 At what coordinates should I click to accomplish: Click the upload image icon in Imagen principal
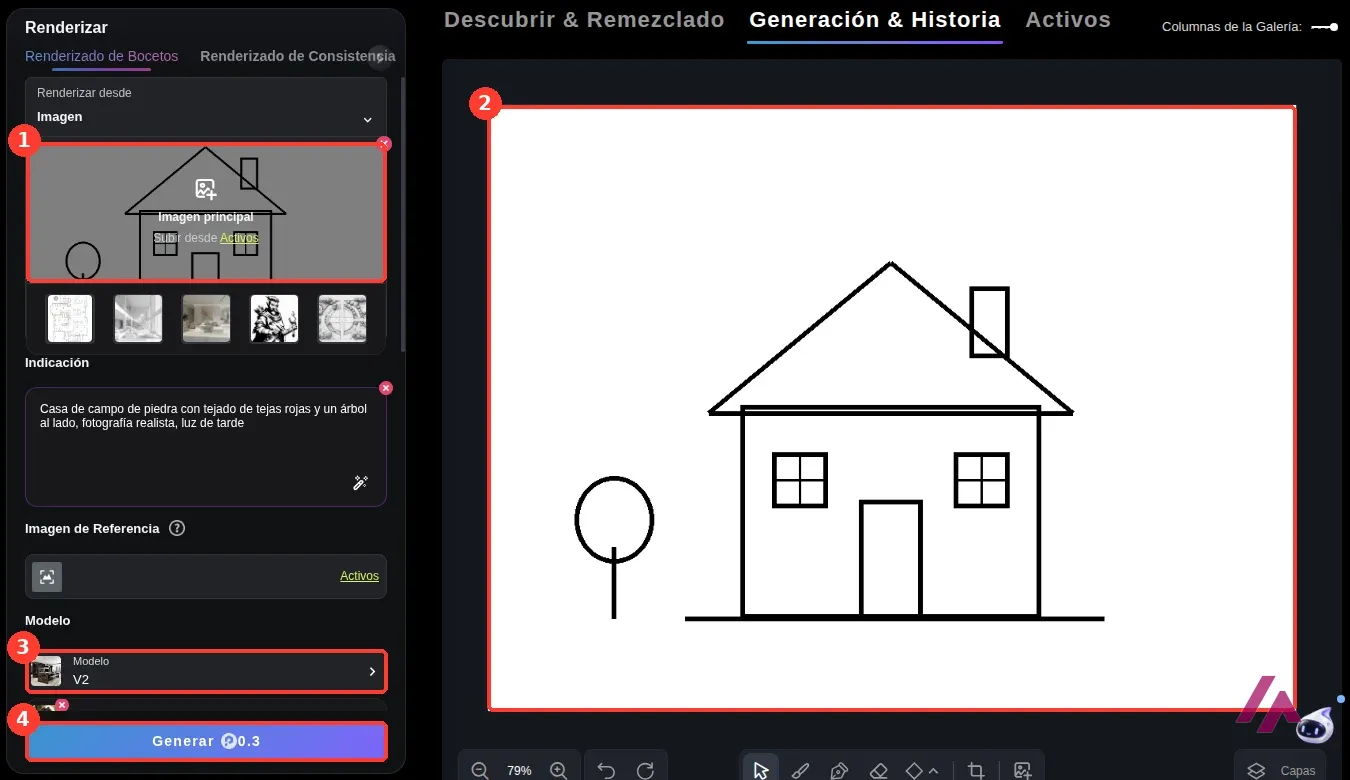[206, 189]
